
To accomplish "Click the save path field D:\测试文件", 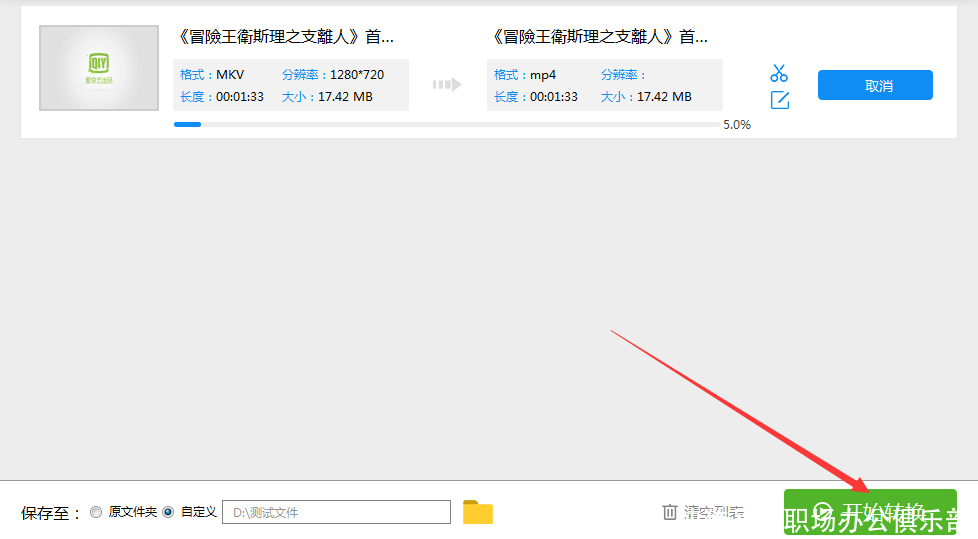I will click(x=336, y=512).
